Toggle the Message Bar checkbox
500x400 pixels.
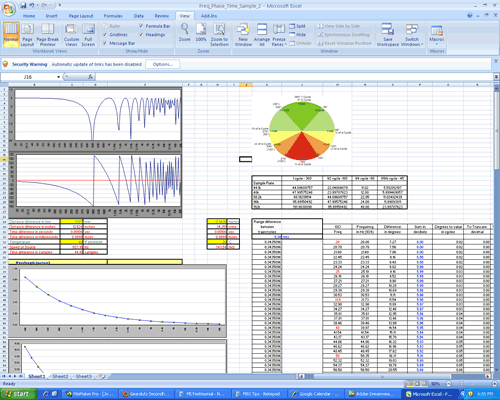105,43
